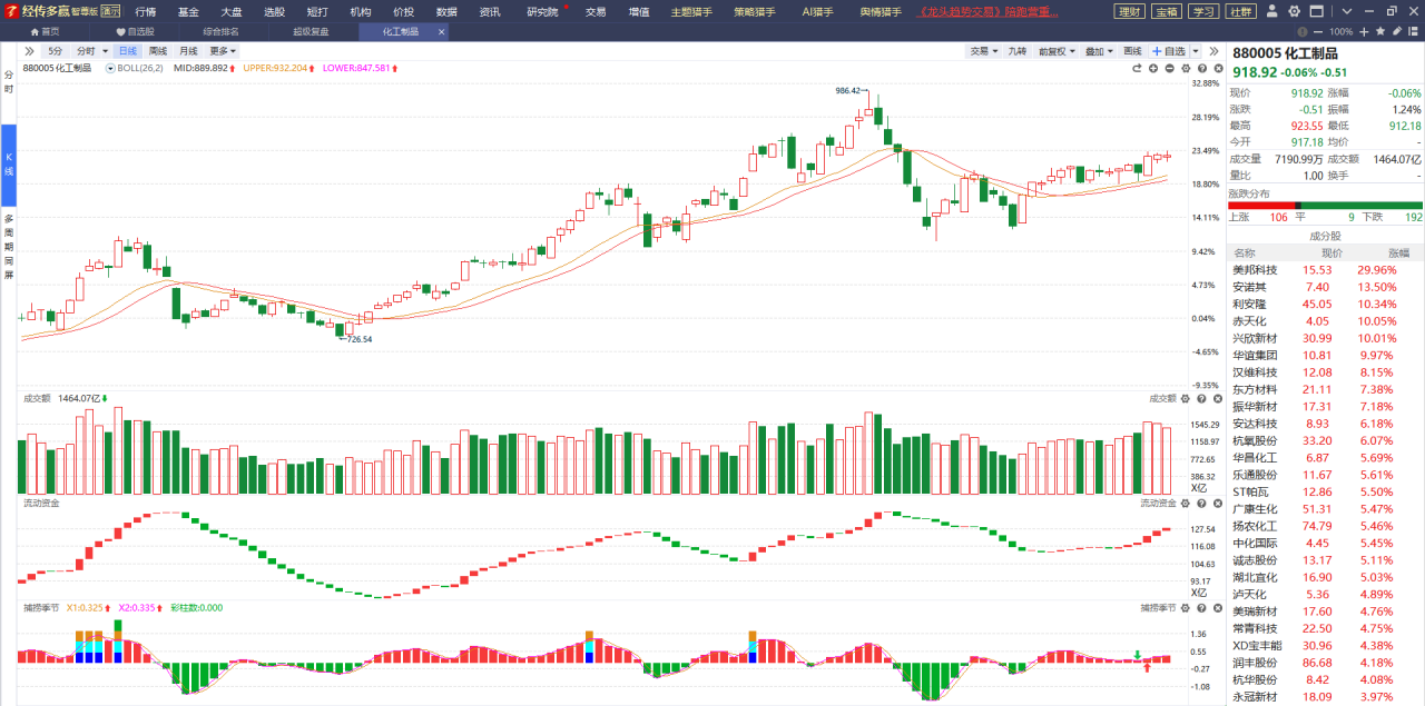Switch chart period to 月线
The image size is (1425, 706).
pos(188,51)
